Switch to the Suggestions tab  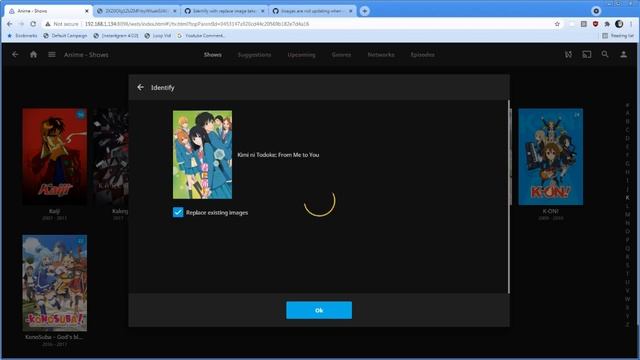point(254,55)
